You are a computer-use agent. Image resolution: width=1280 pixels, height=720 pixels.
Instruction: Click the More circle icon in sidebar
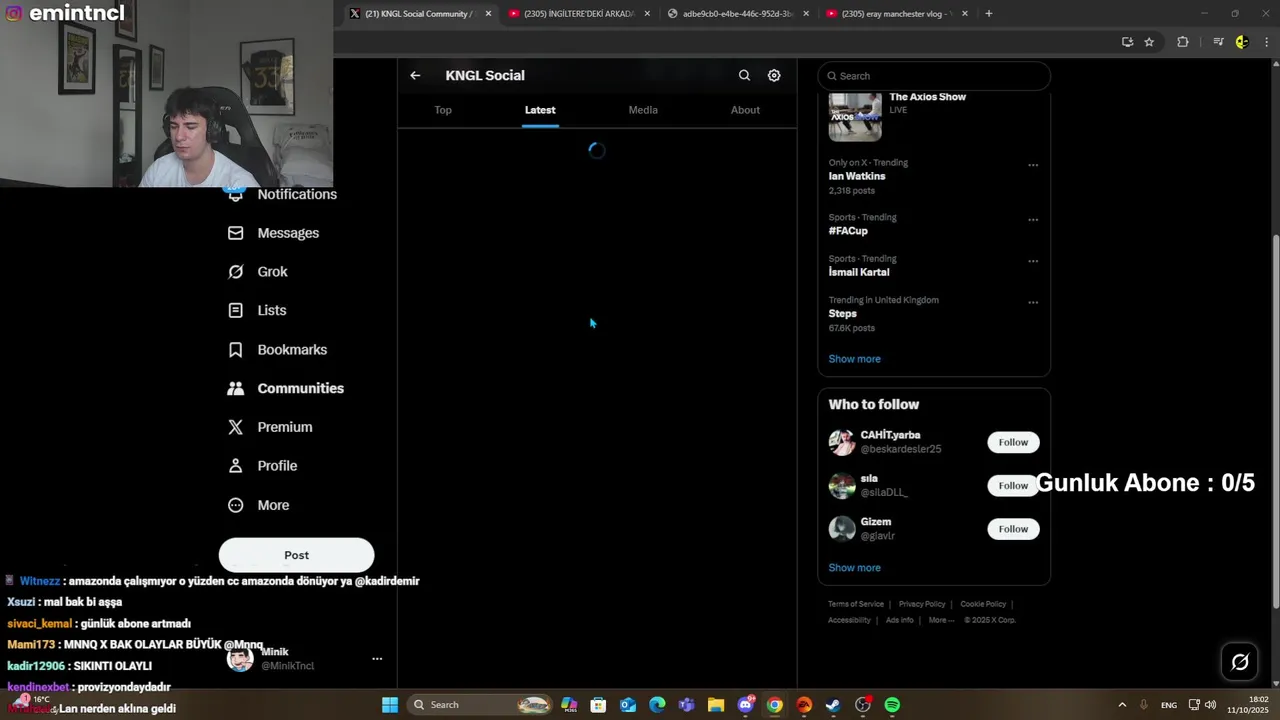(x=235, y=505)
